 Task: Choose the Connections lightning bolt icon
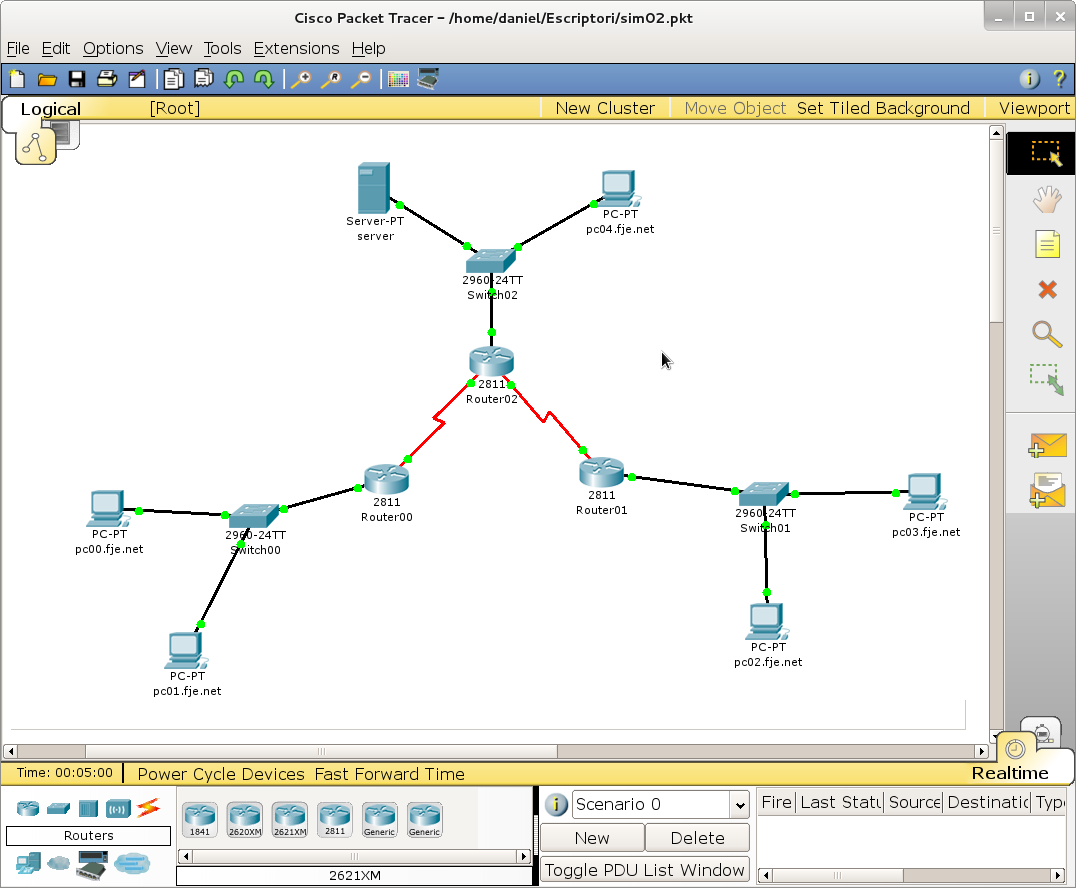coord(148,808)
